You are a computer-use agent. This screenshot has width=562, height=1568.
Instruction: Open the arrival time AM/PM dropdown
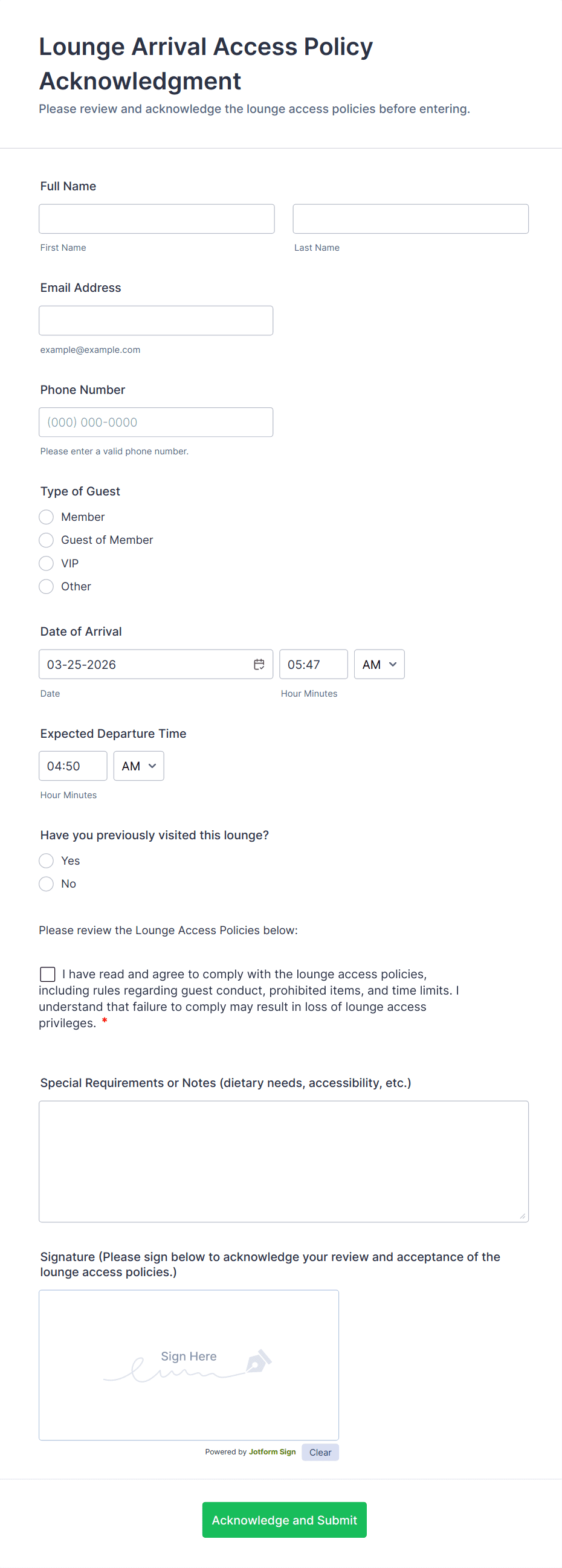click(379, 664)
